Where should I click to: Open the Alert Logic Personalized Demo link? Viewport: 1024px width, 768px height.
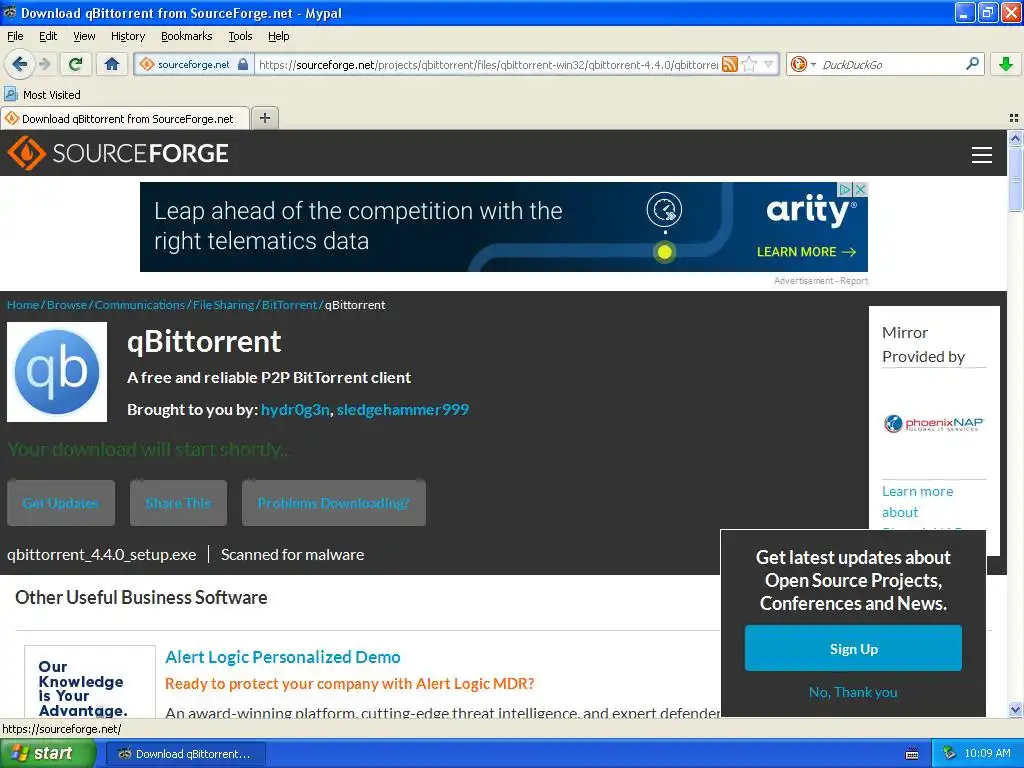pyautogui.click(x=283, y=657)
